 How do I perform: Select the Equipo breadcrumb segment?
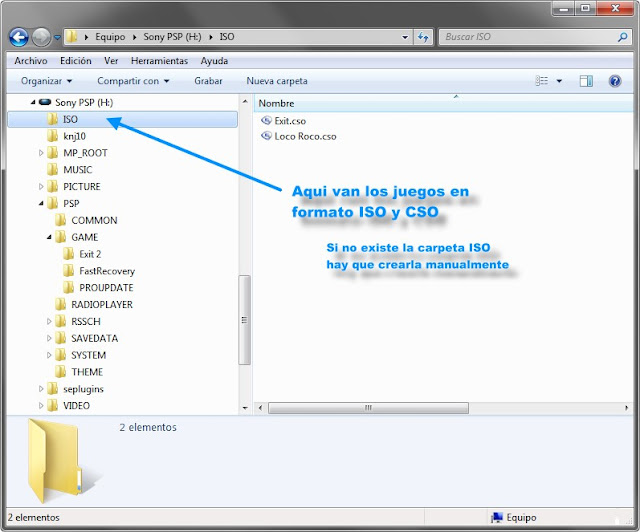[110, 37]
